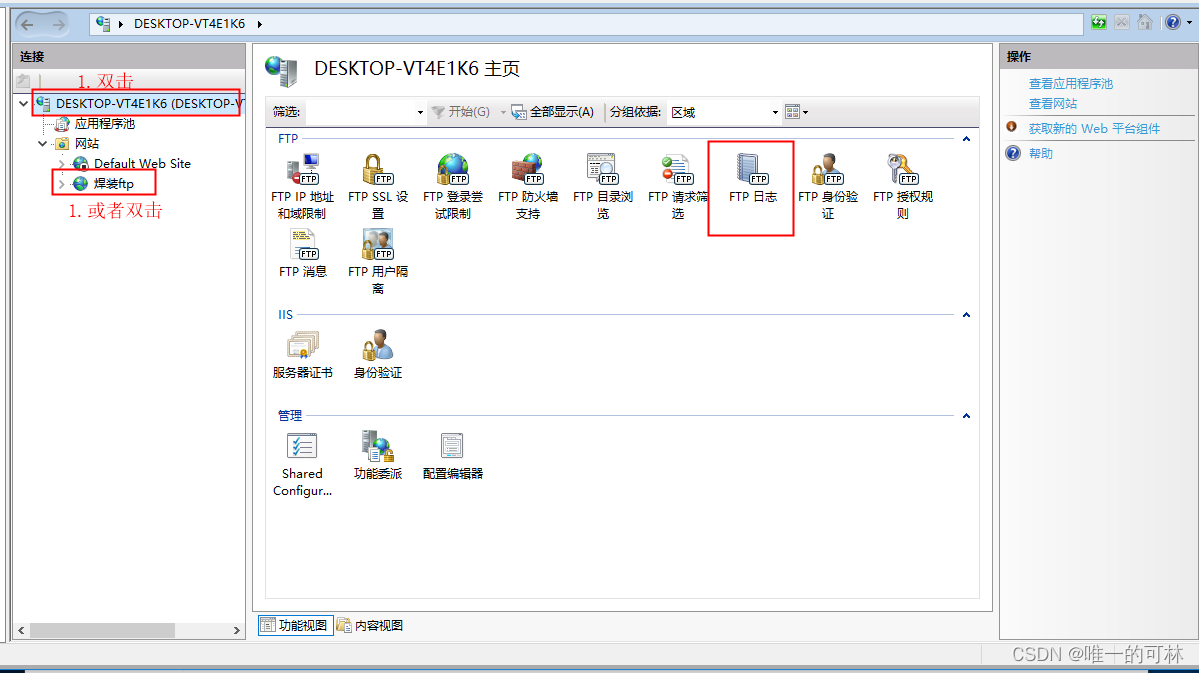
Task: Click 获取新的 Web 平台组件 link
Action: (x=1094, y=128)
